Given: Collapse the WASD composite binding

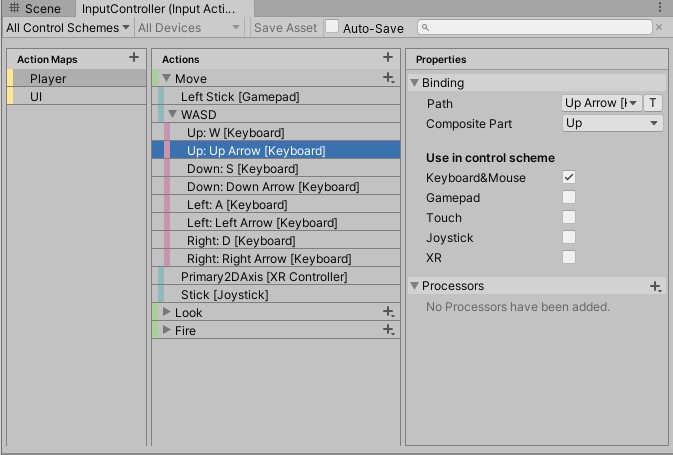Looking at the screenshot, I should click(x=173, y=114).
